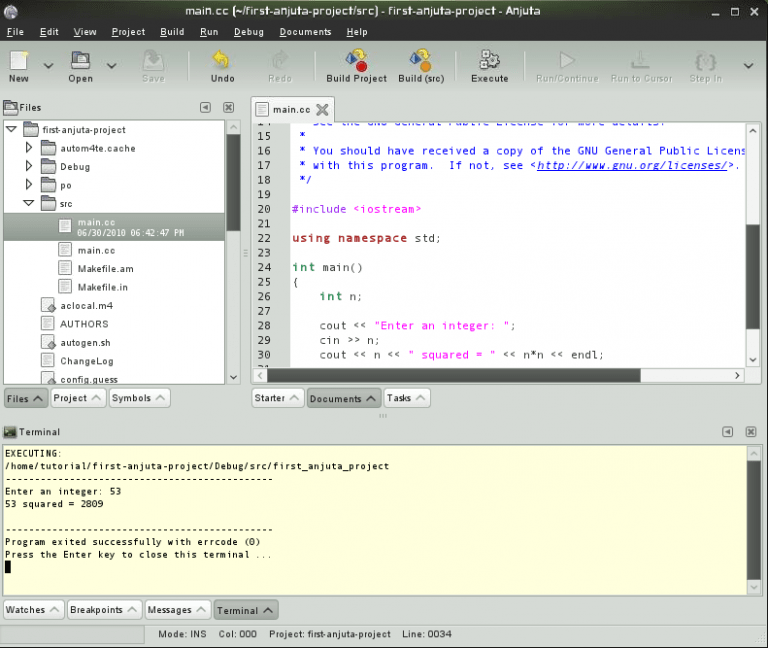Select Makefile.in in file tree
768x648 pixels.
pos(102,287)
